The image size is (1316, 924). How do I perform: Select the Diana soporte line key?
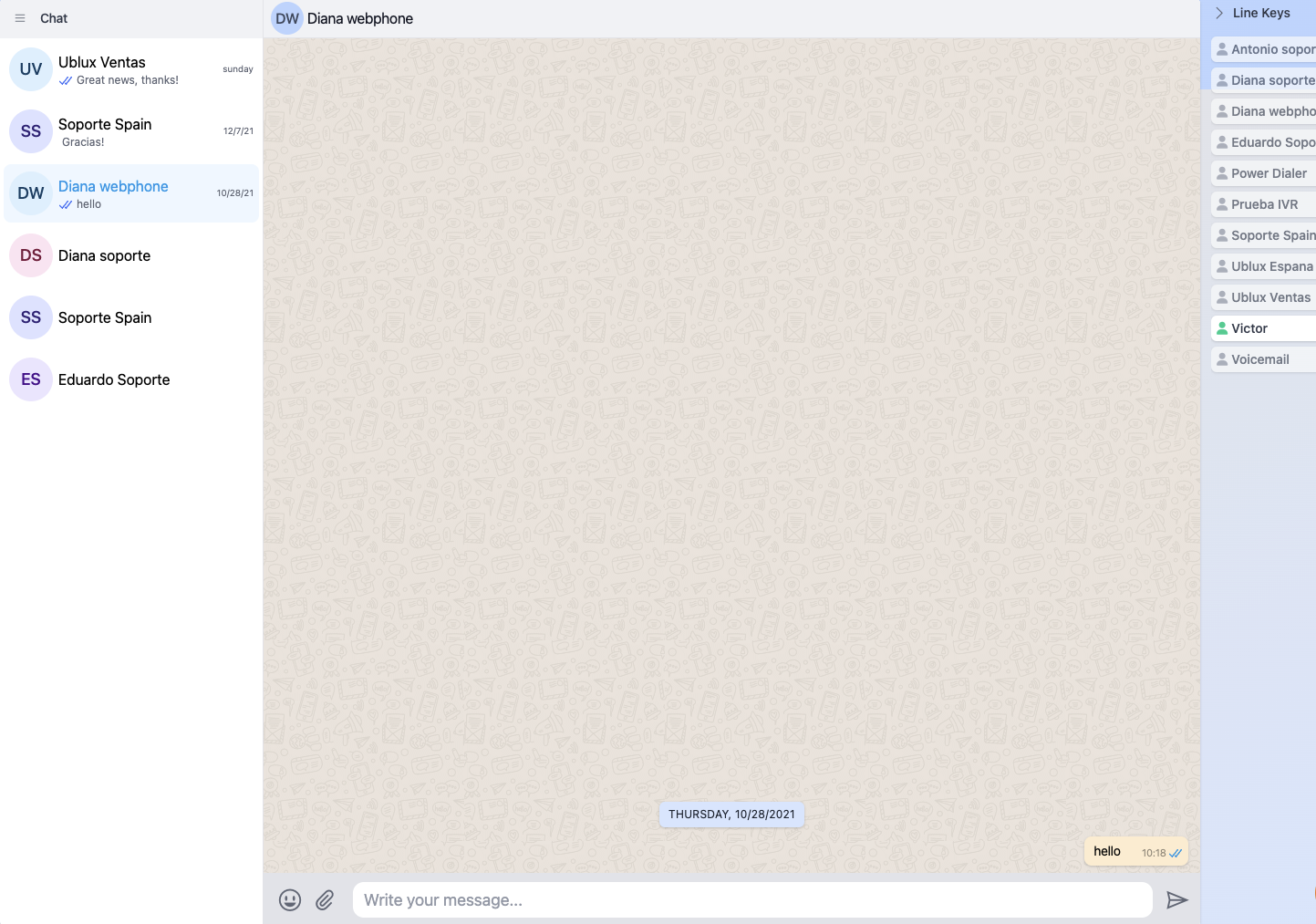1264,80
